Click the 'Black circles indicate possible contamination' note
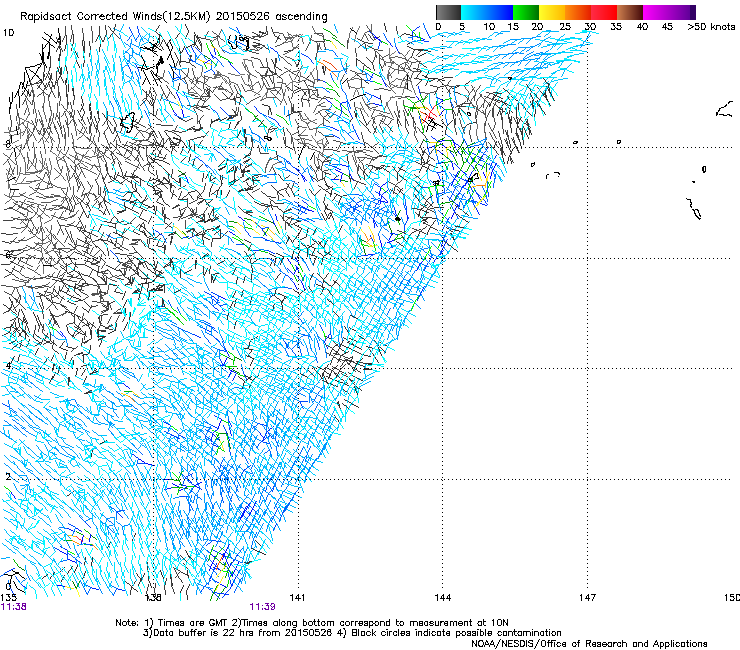The width and height of the screenshot is (740, 650). [456, 633]
